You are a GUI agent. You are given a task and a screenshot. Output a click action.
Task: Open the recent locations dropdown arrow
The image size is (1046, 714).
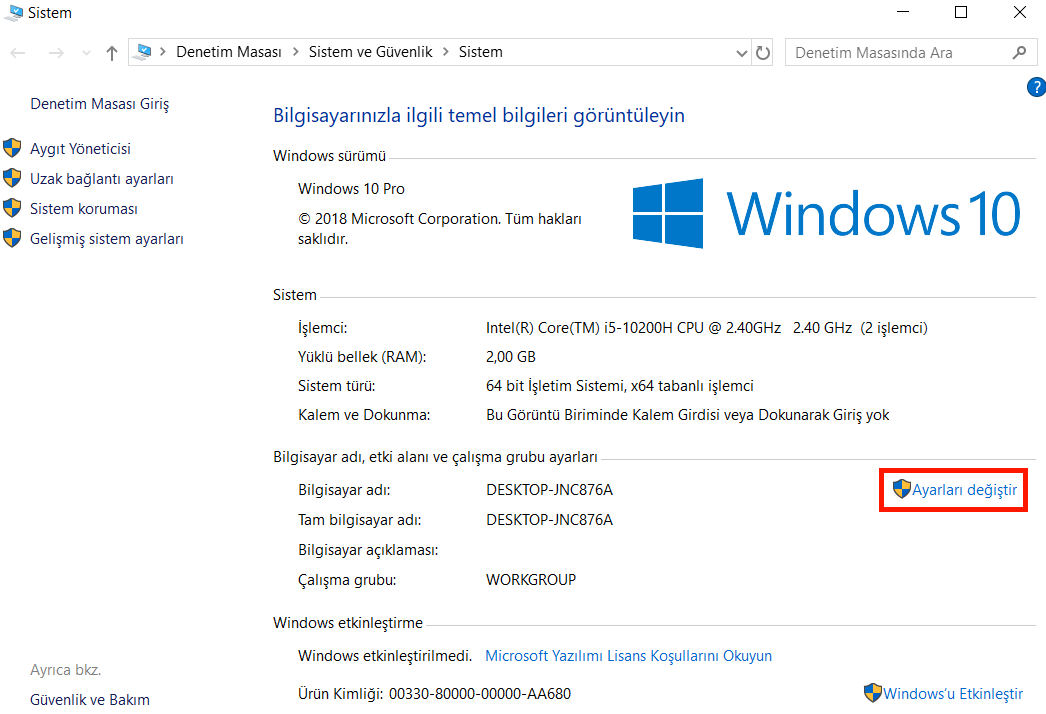pyautogui.click(x=86, y=53)
